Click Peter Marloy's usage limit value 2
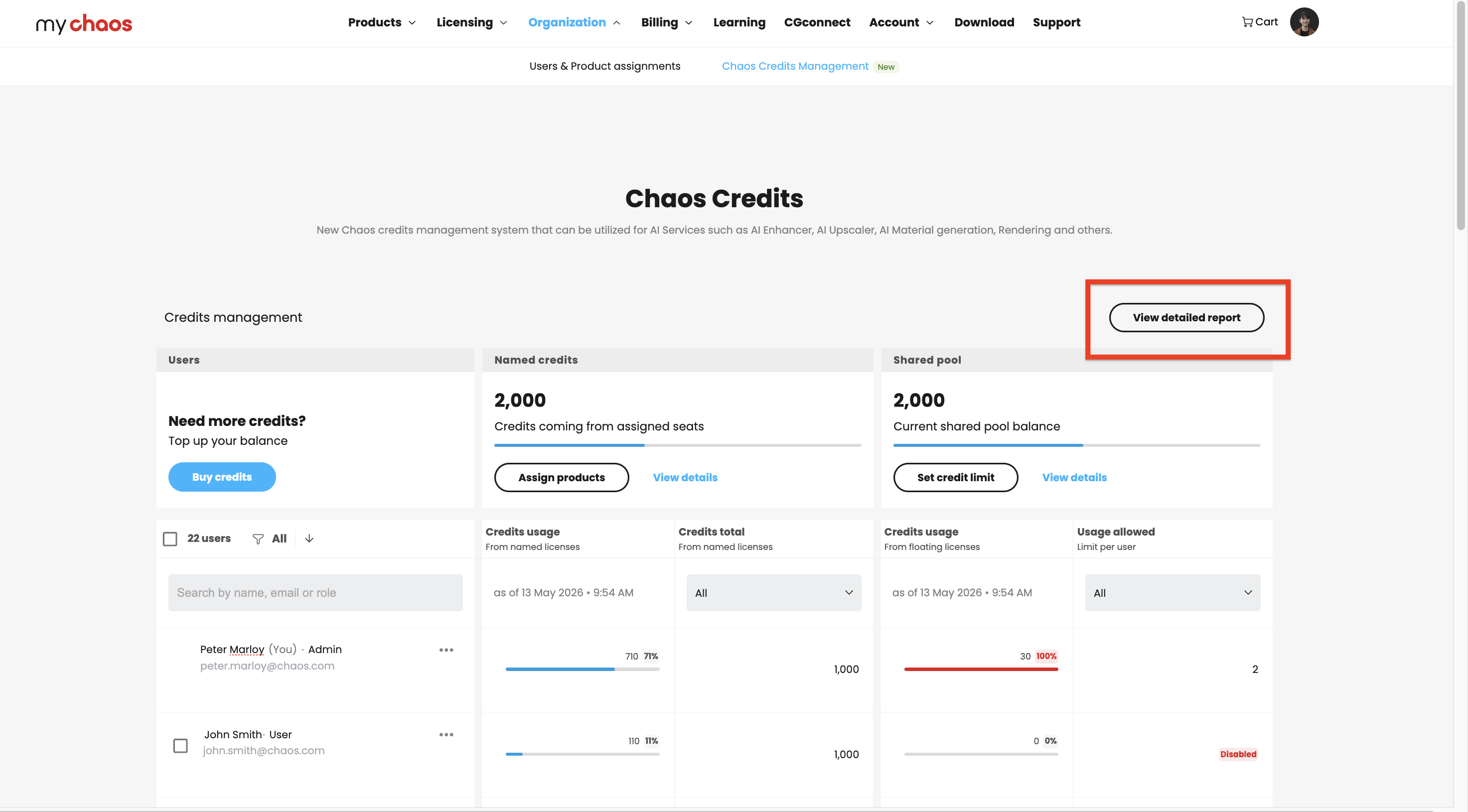Screen dimensions: 1468x812 pos(1255,669)
